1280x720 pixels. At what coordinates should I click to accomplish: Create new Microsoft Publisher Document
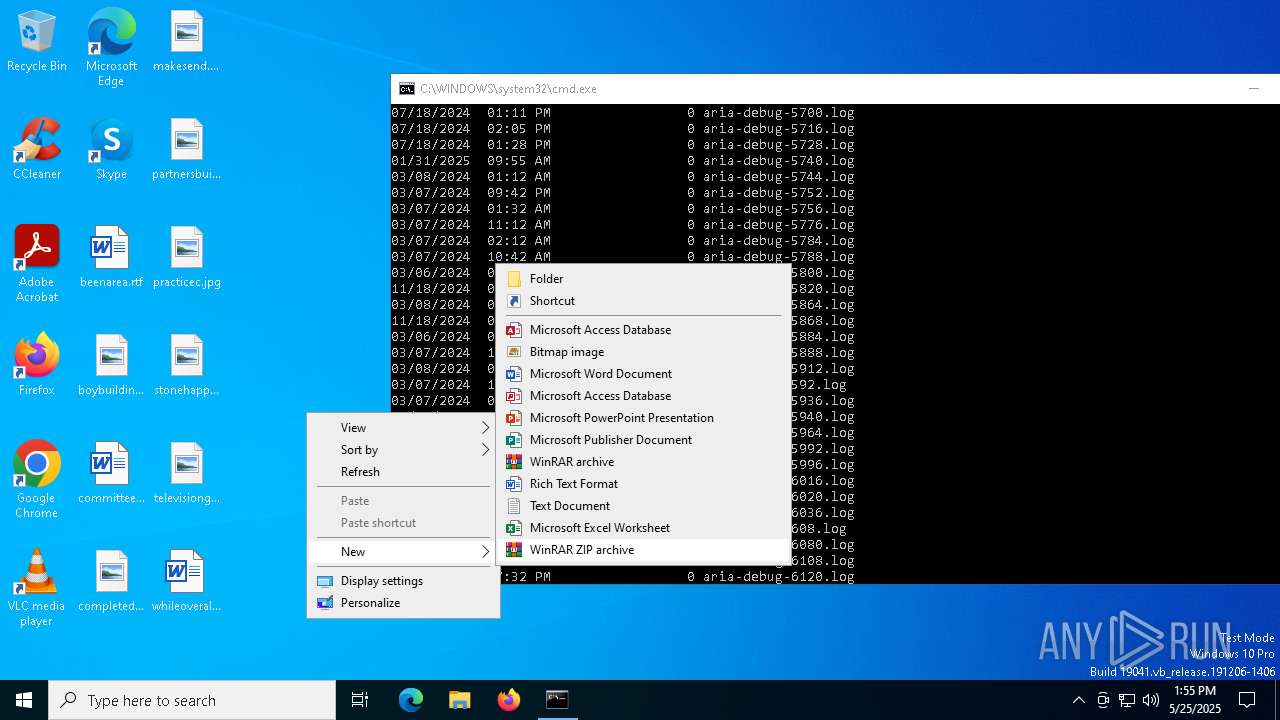(x=644, y=440)
